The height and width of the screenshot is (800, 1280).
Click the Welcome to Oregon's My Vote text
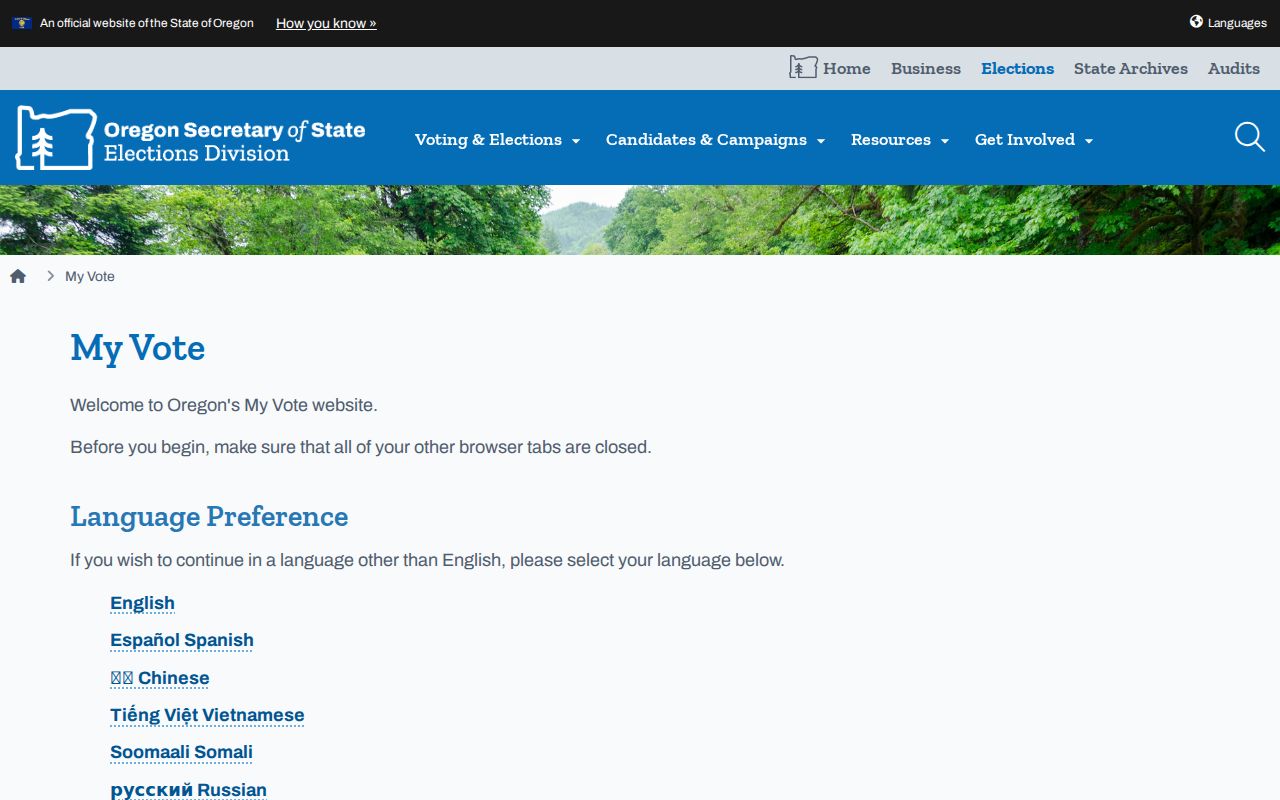pos(224,405)
